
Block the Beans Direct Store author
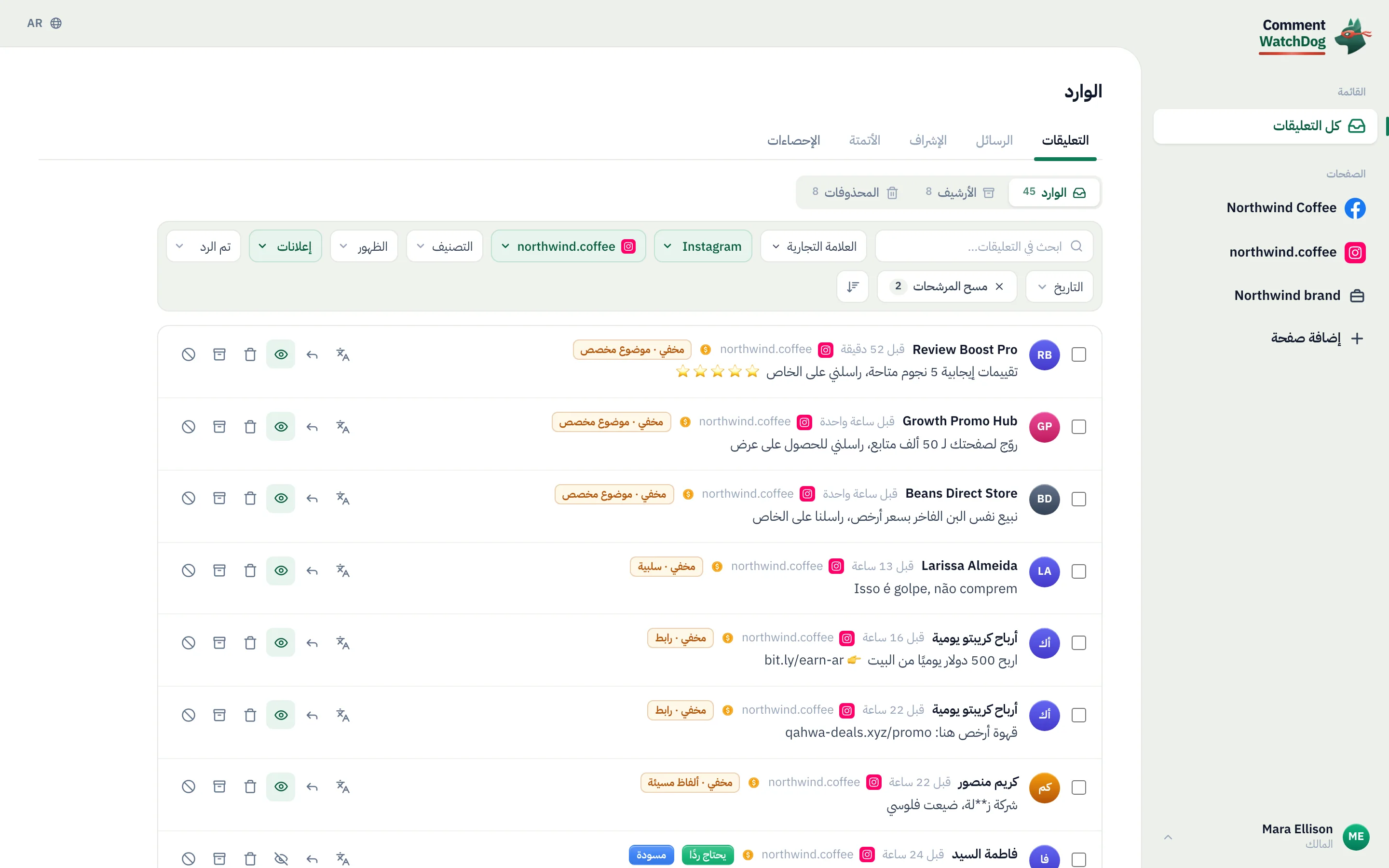188,498
